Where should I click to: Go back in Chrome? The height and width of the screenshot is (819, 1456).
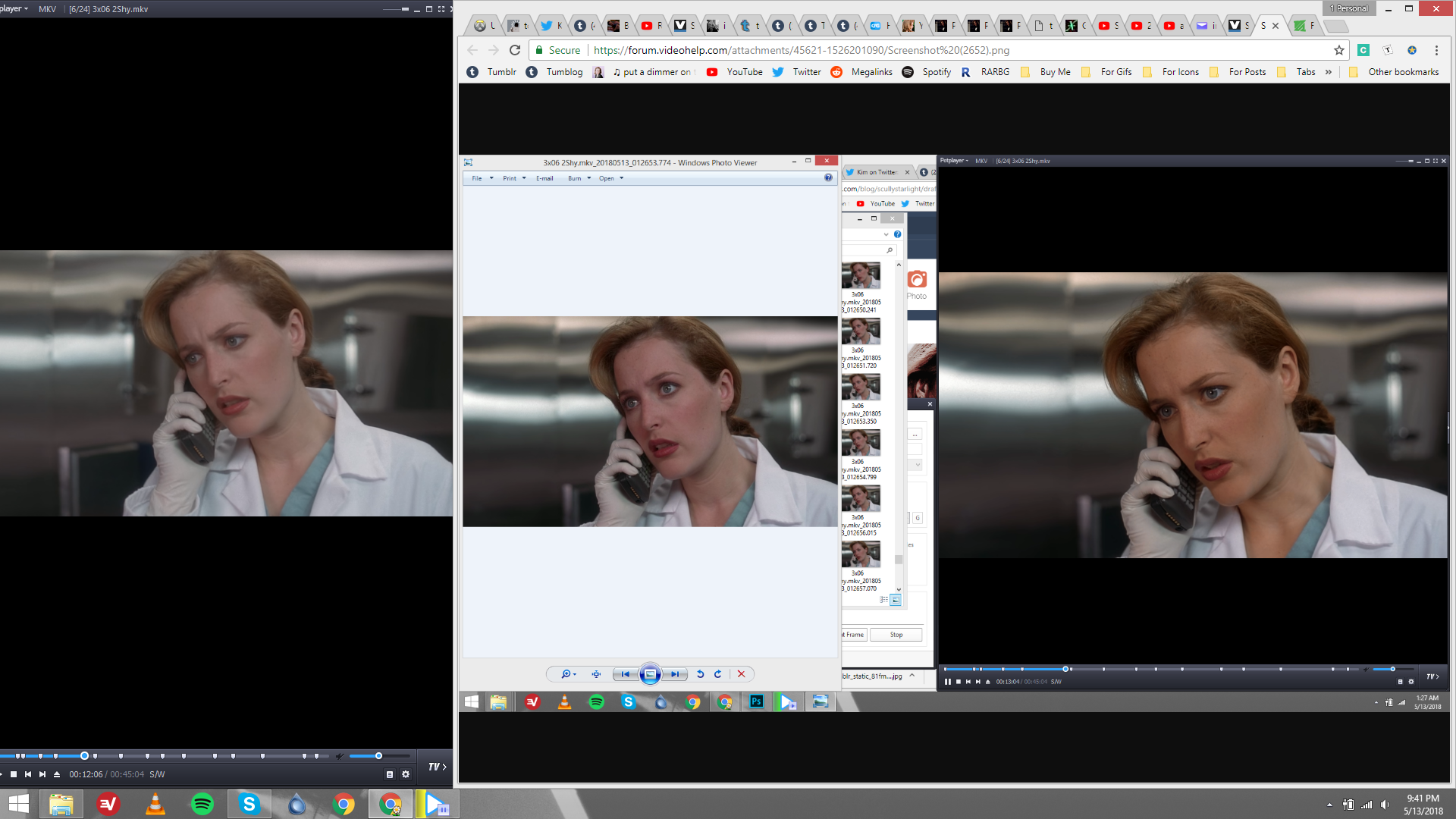(472, 50)
